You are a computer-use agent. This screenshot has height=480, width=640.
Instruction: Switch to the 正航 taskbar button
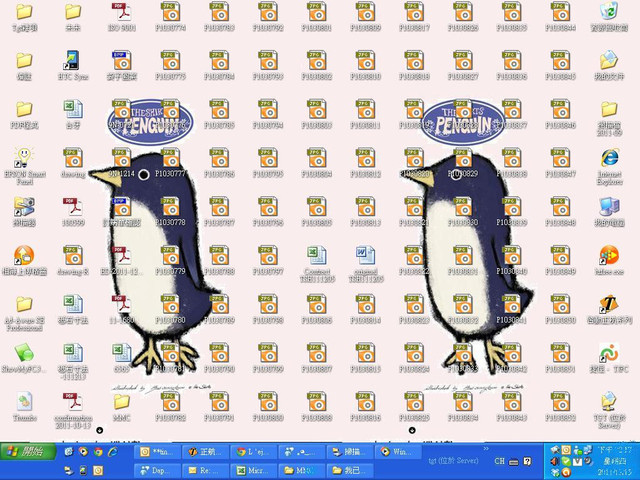[205, 452]
